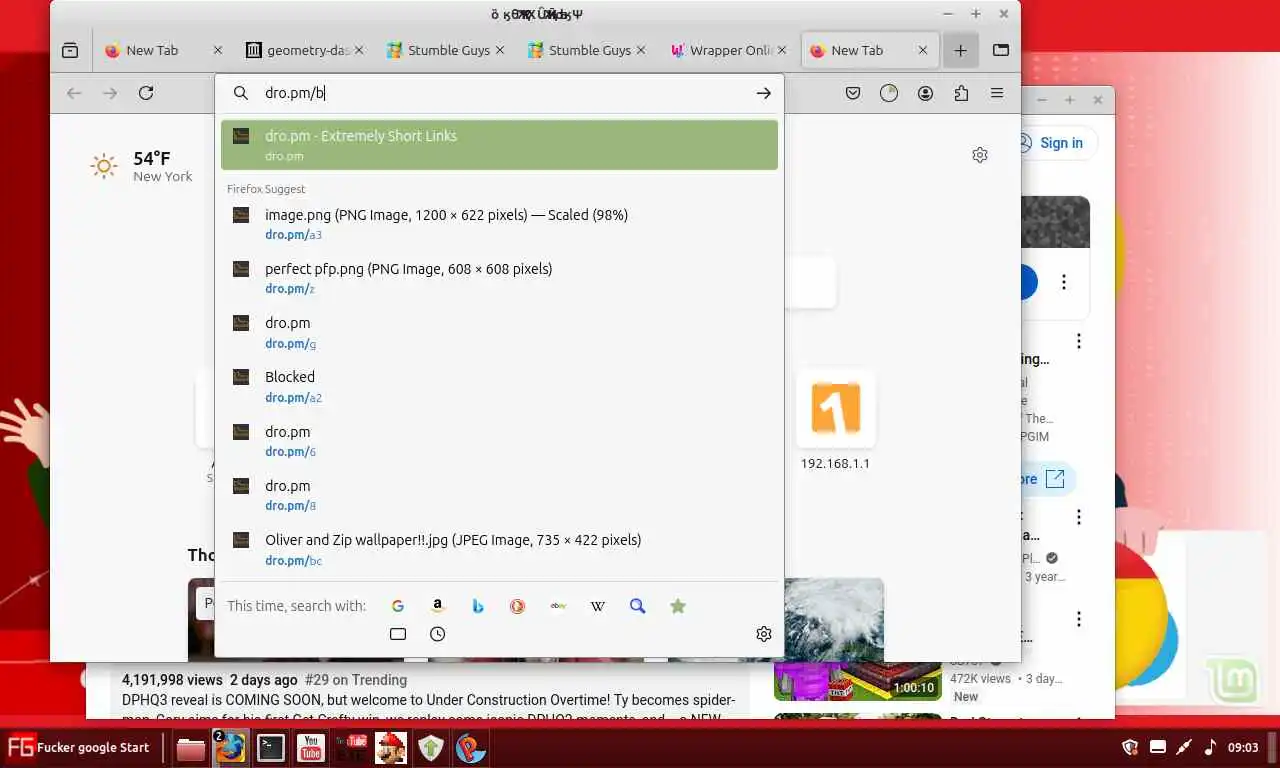This screenshot has width=1280, height=768.
Task: Search this time with Bing
Action: click(x=478, y=606)
